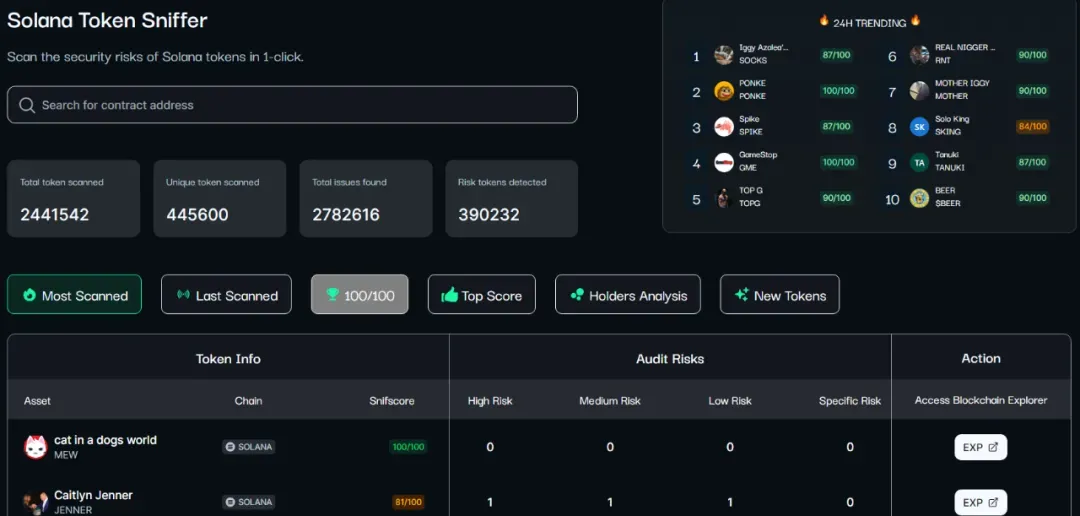Open trending token GameStop

pyautogui.click(x=758, y=155)
